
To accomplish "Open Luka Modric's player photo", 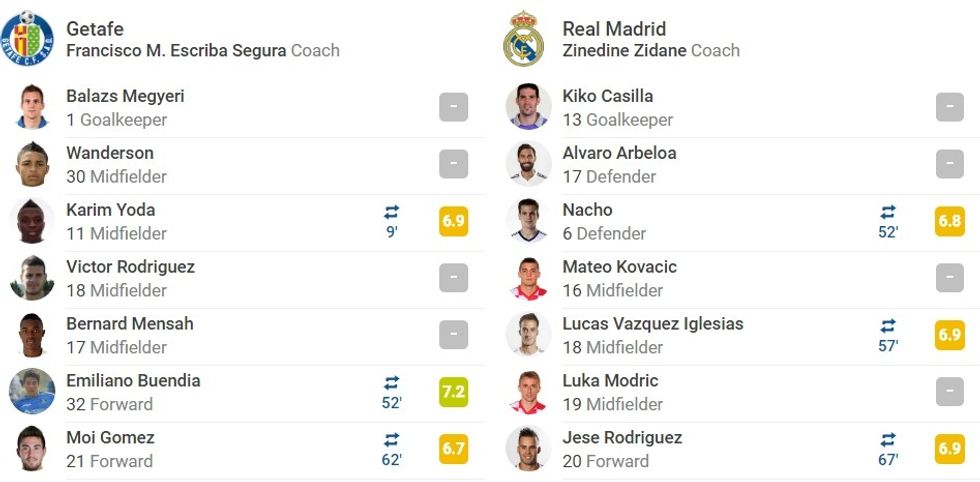I will click(527, 392).
